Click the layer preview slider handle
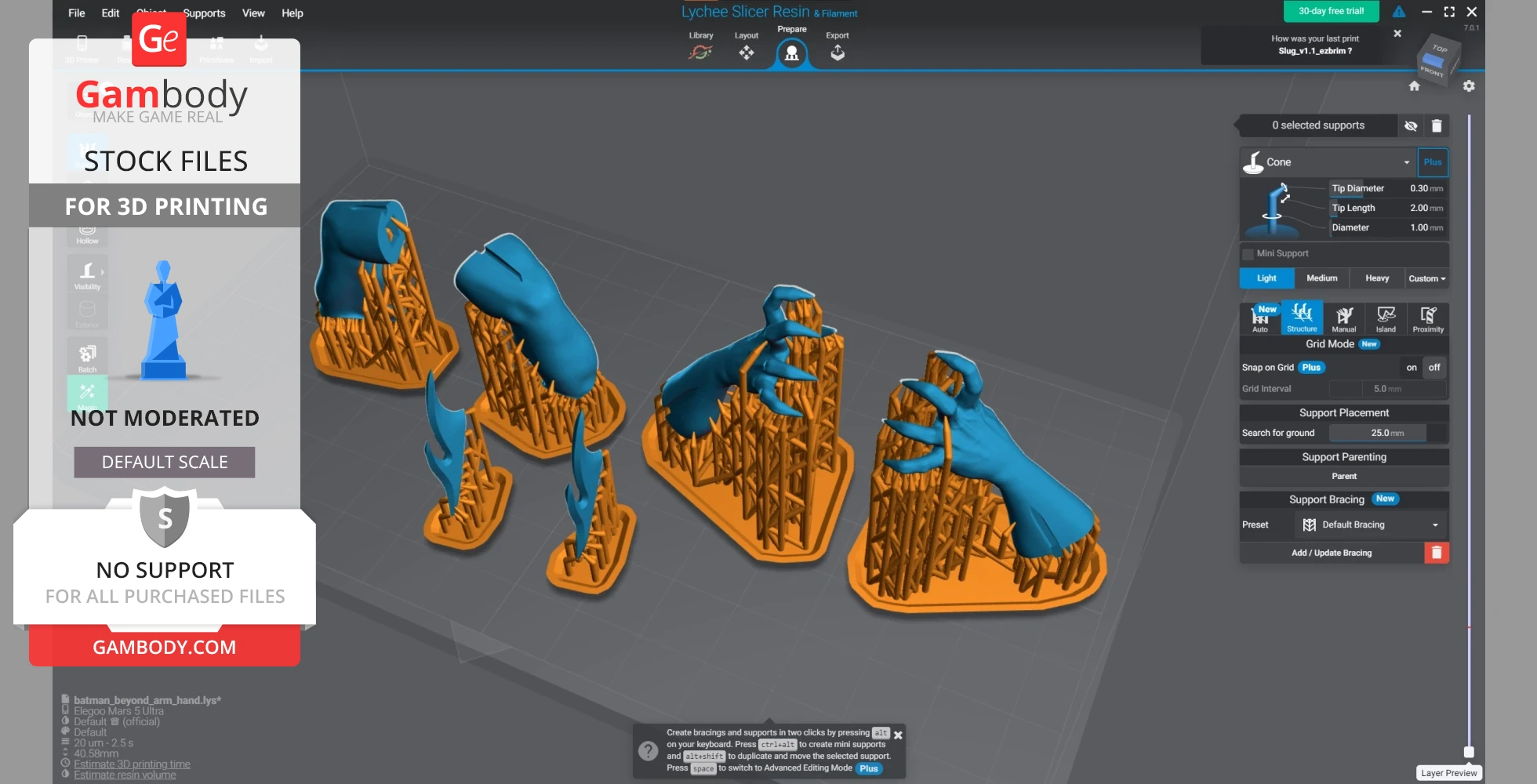The height and width of the screenshot is (784, 1537). pyautogui.click(x=1469, y=752)
